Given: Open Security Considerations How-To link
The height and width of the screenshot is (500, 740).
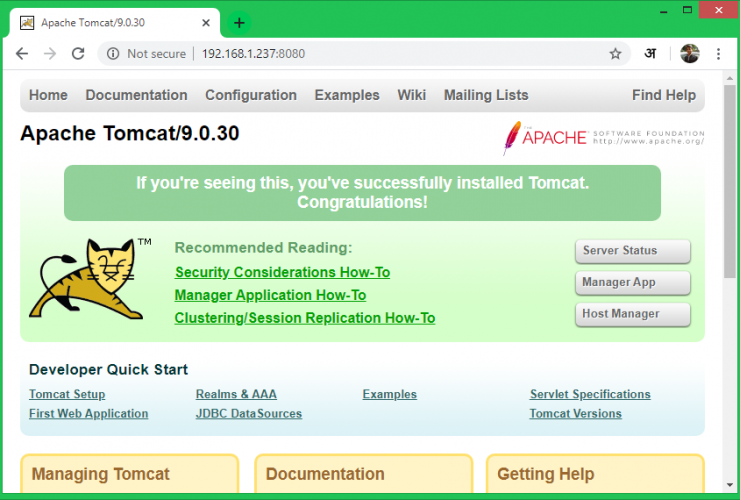Looking at the screenshot, I should 282,272.
